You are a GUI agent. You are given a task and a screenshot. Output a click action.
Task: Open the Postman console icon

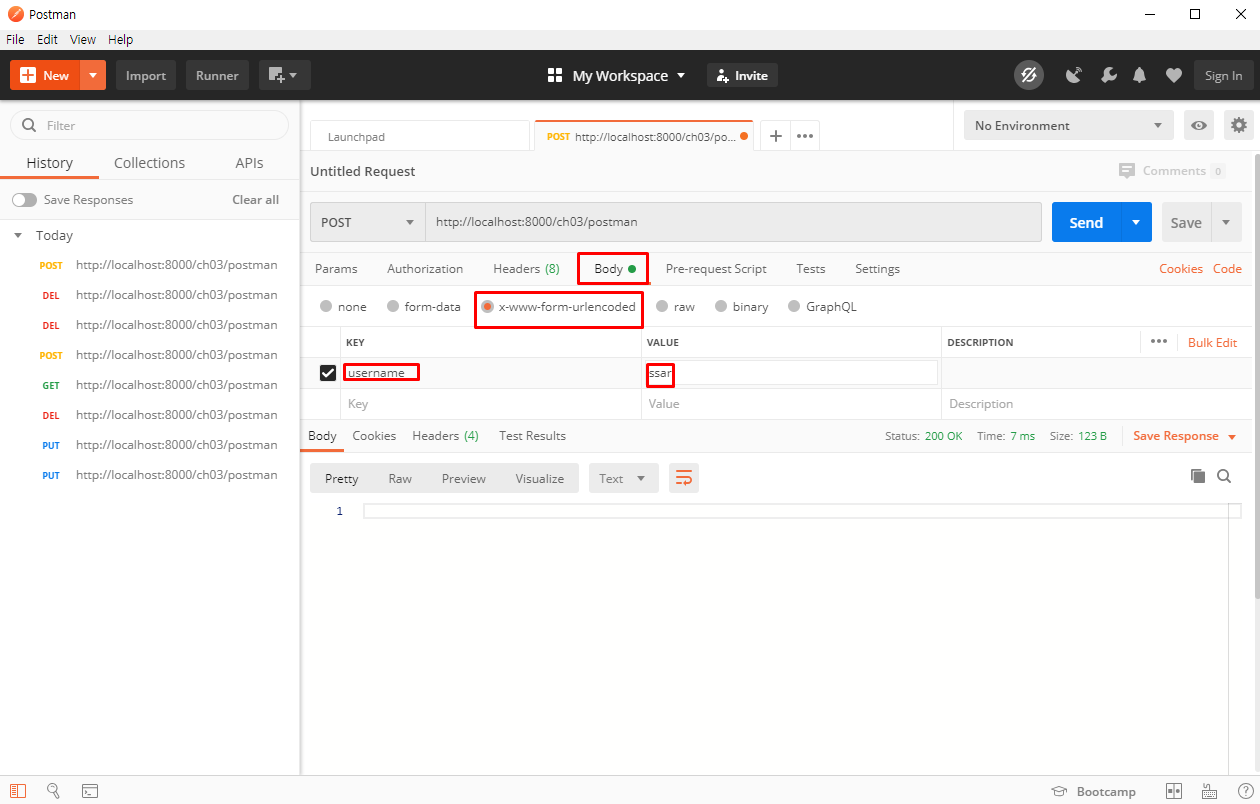90,791
